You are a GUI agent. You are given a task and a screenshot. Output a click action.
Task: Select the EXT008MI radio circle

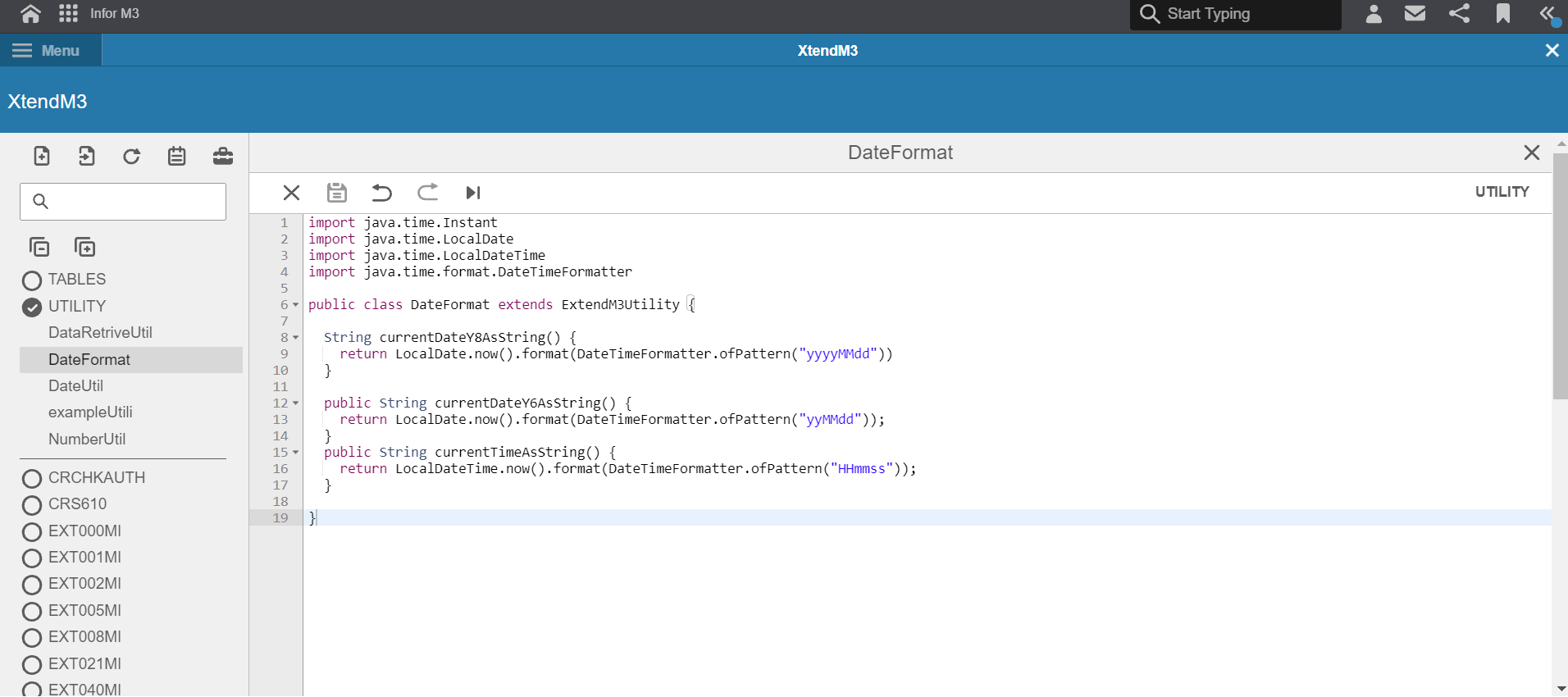click(x=32, y=638)
